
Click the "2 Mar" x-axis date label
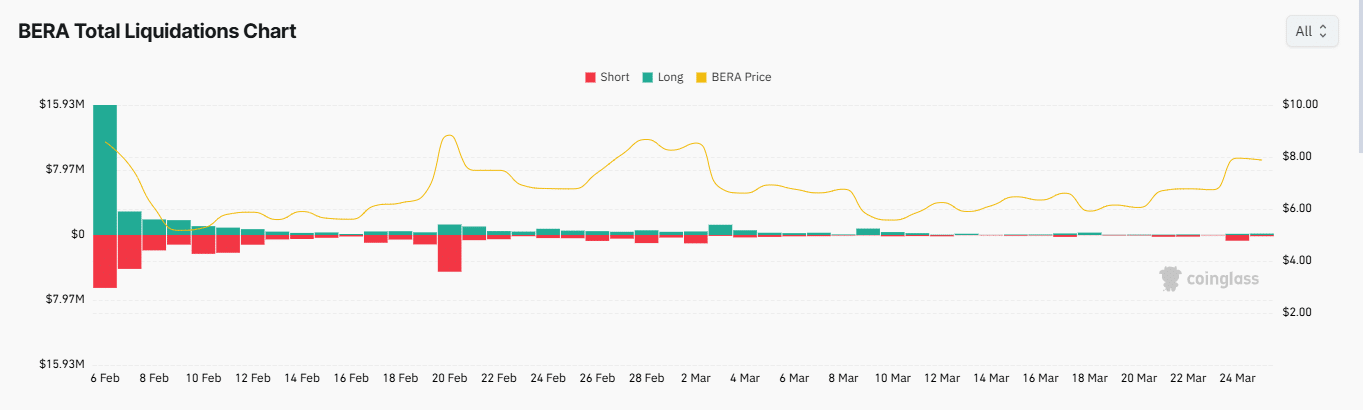coord(696,378)
